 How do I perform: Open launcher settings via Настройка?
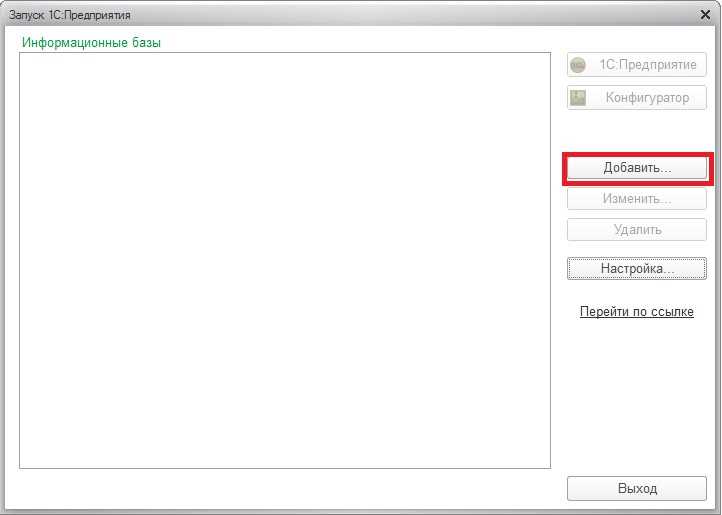coord(637,269)
